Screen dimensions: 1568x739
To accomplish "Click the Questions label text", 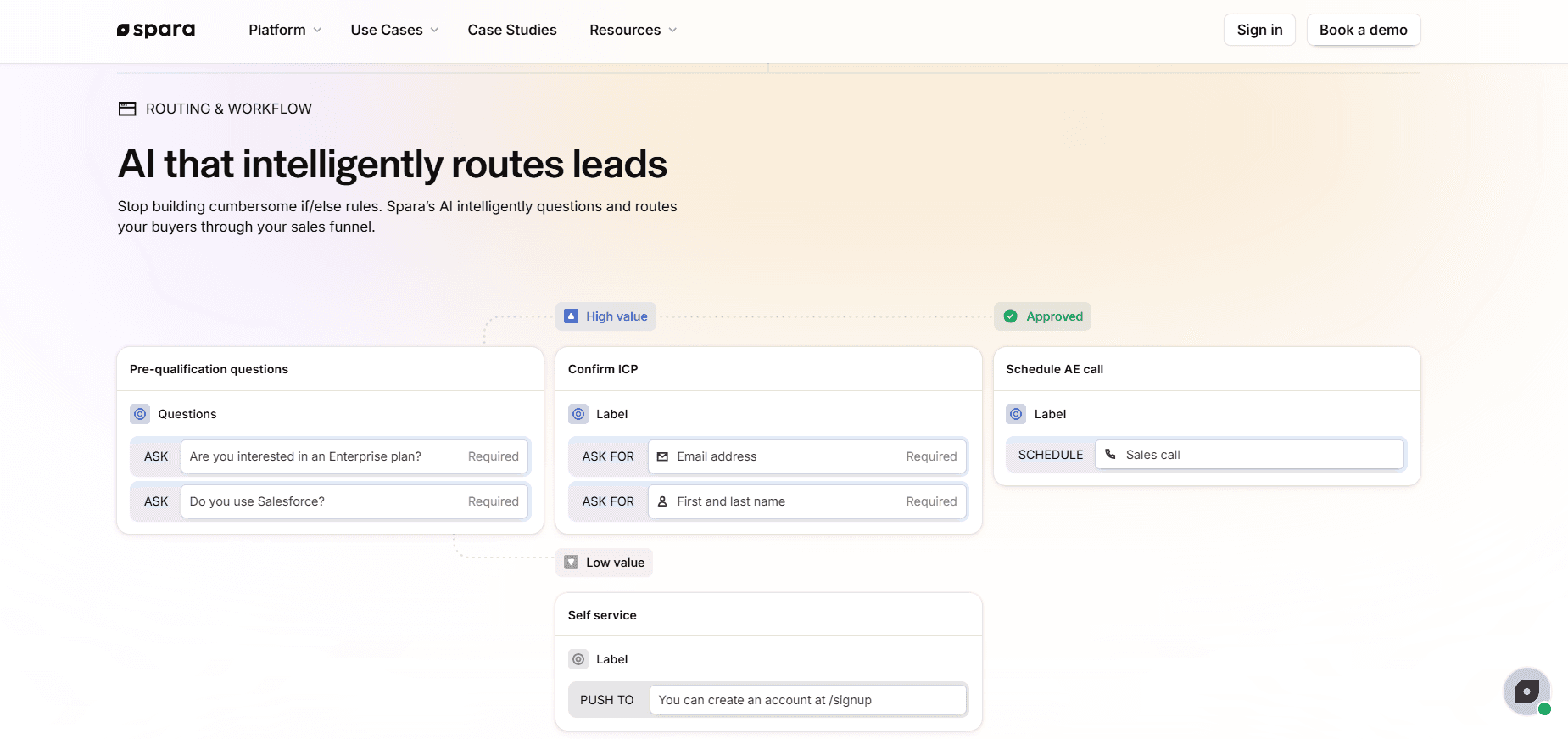I will [x=187, y=414].
